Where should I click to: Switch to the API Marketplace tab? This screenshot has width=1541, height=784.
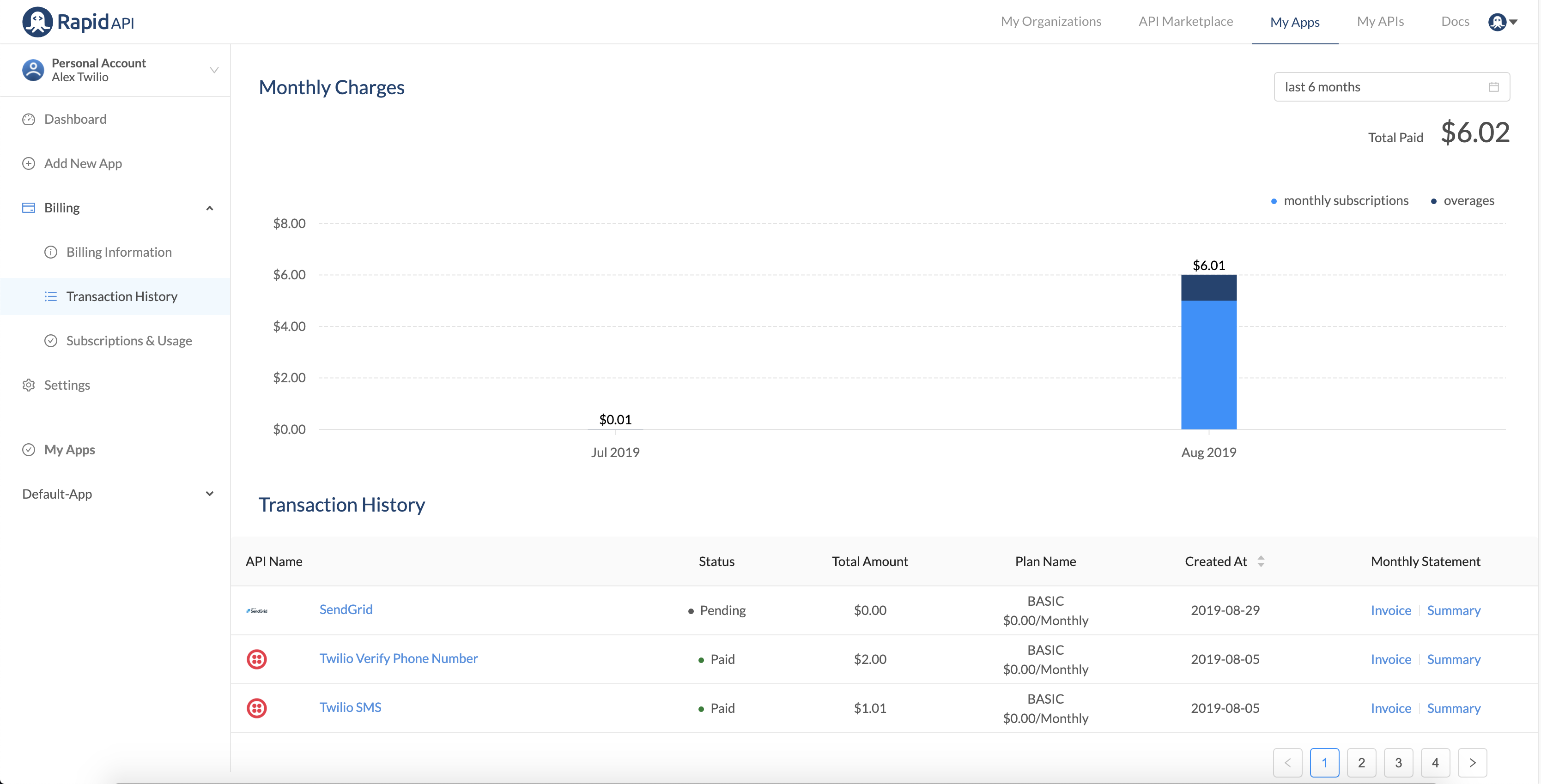[x=1185, y=22]
